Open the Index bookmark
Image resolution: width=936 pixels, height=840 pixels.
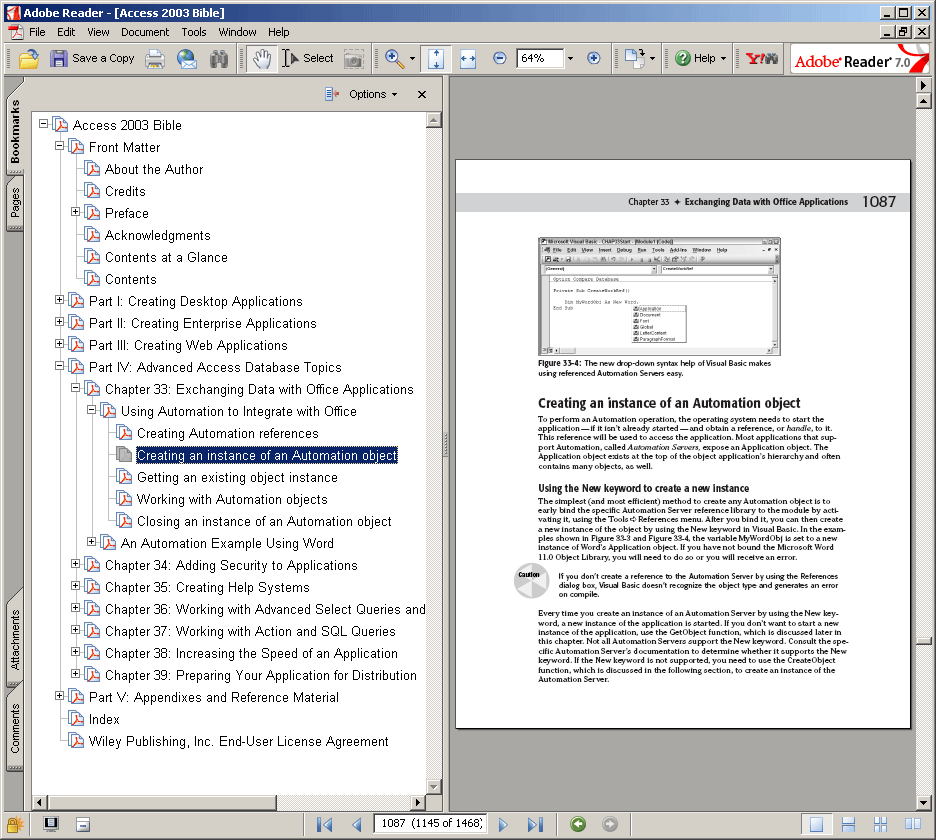coord(104,719)
